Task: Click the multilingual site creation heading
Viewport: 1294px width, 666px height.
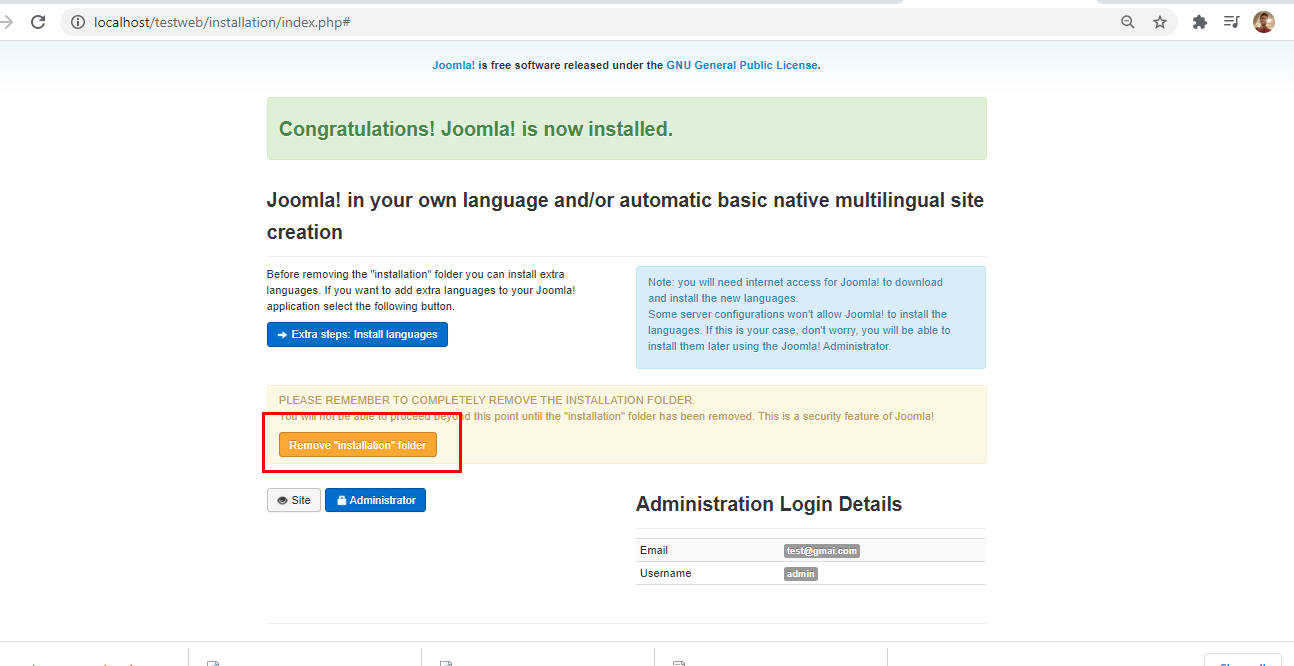Action: pyautogui.click(x=625, y=216)
